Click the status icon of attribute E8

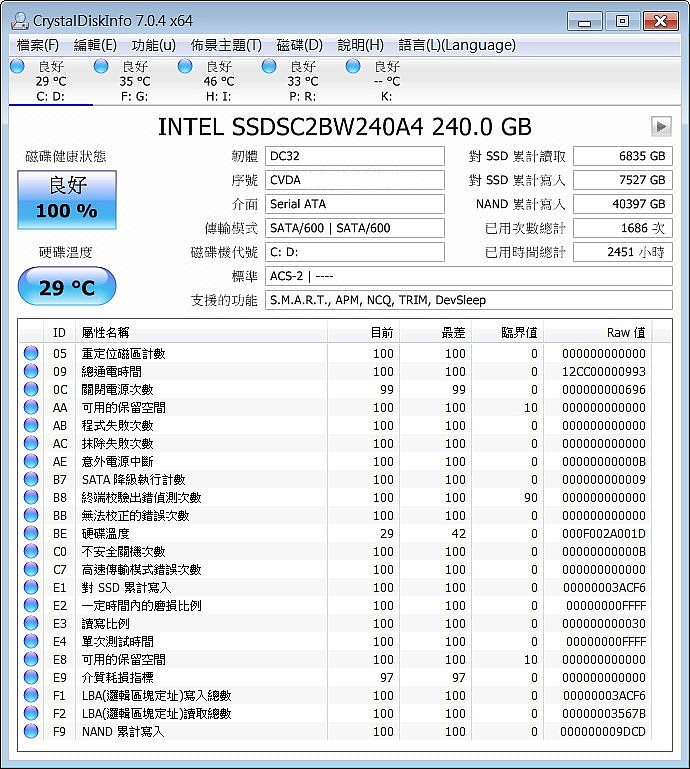(31, 659)
